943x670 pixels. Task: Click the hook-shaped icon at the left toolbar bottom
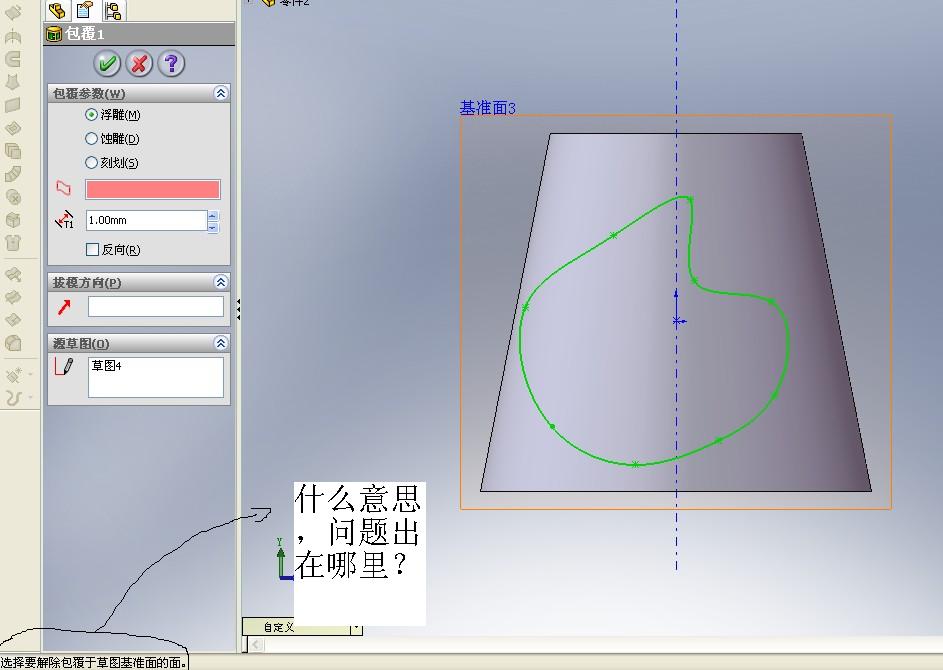[13, 397]
